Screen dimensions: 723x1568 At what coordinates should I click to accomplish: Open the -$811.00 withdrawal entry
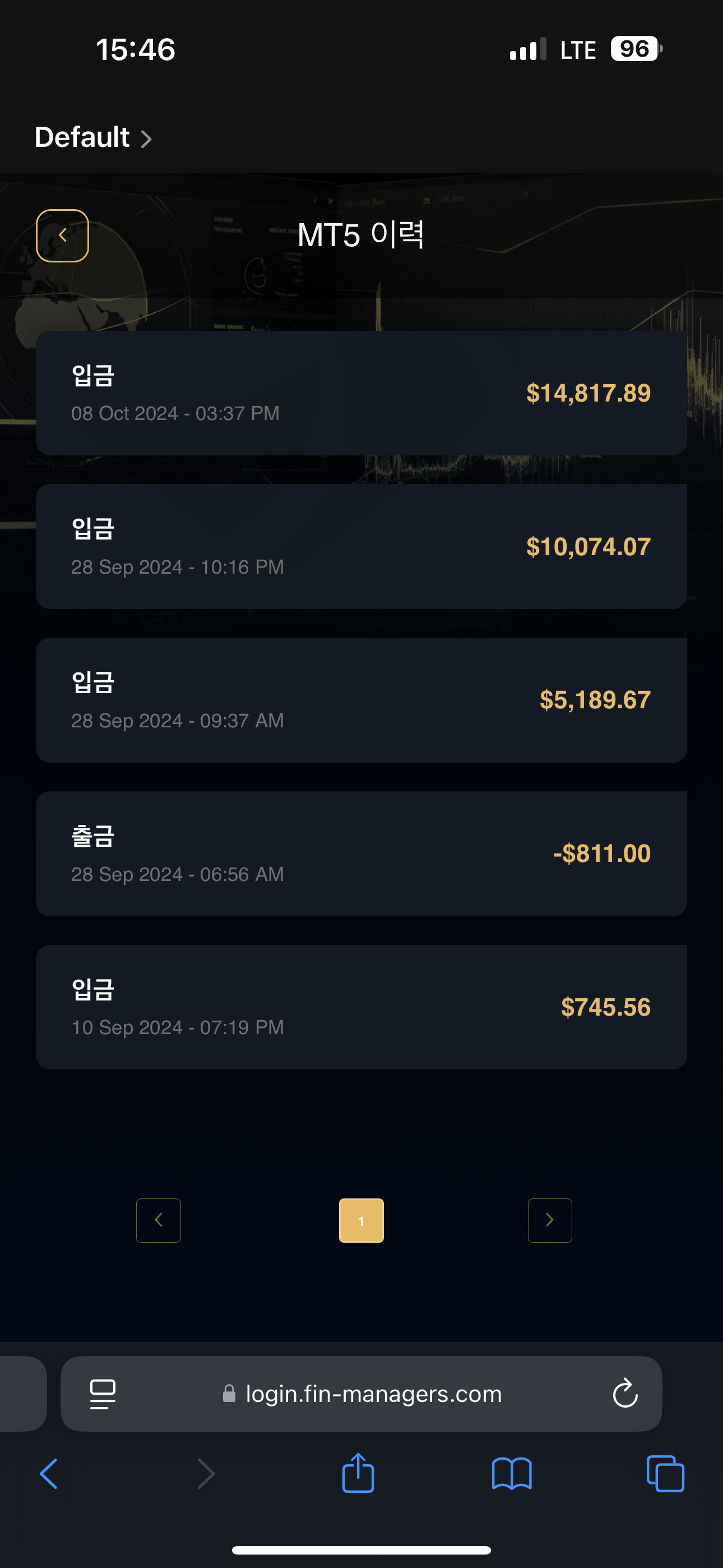click(361, 854)
